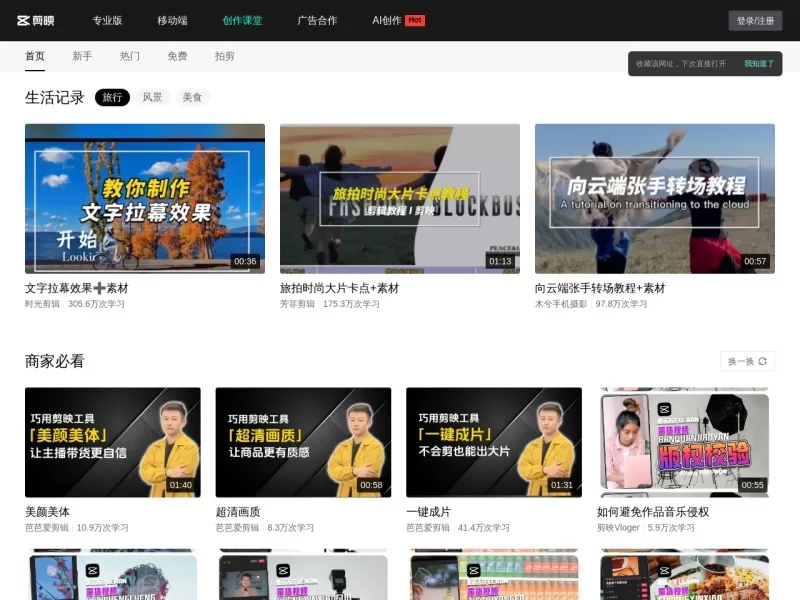Open the AI创作 menu item
Viewport: 800px width, 600px height.
tap(385, 19)
